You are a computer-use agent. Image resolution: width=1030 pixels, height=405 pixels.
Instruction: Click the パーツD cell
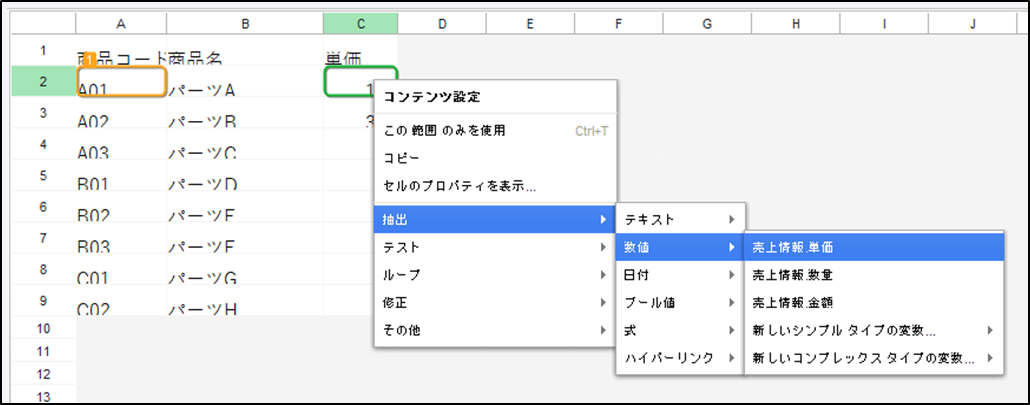click(244, 176)
